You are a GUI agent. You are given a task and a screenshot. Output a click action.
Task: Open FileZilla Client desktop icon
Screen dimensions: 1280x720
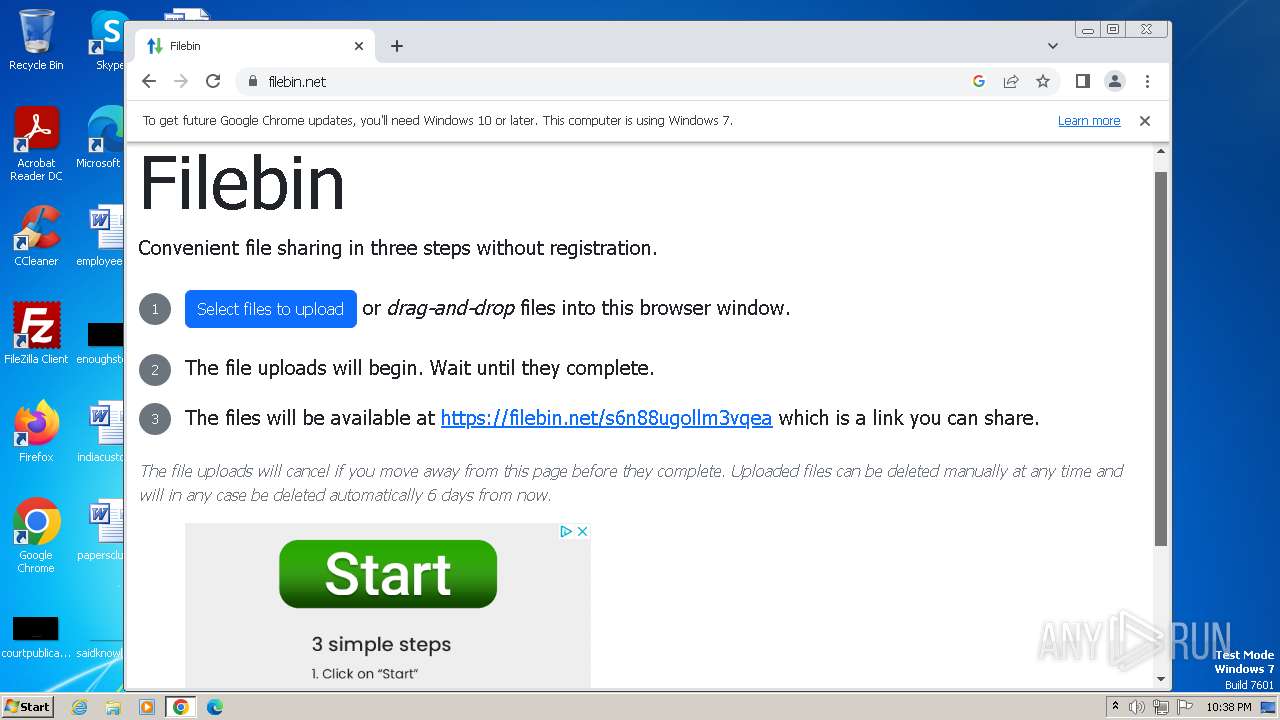36,334
